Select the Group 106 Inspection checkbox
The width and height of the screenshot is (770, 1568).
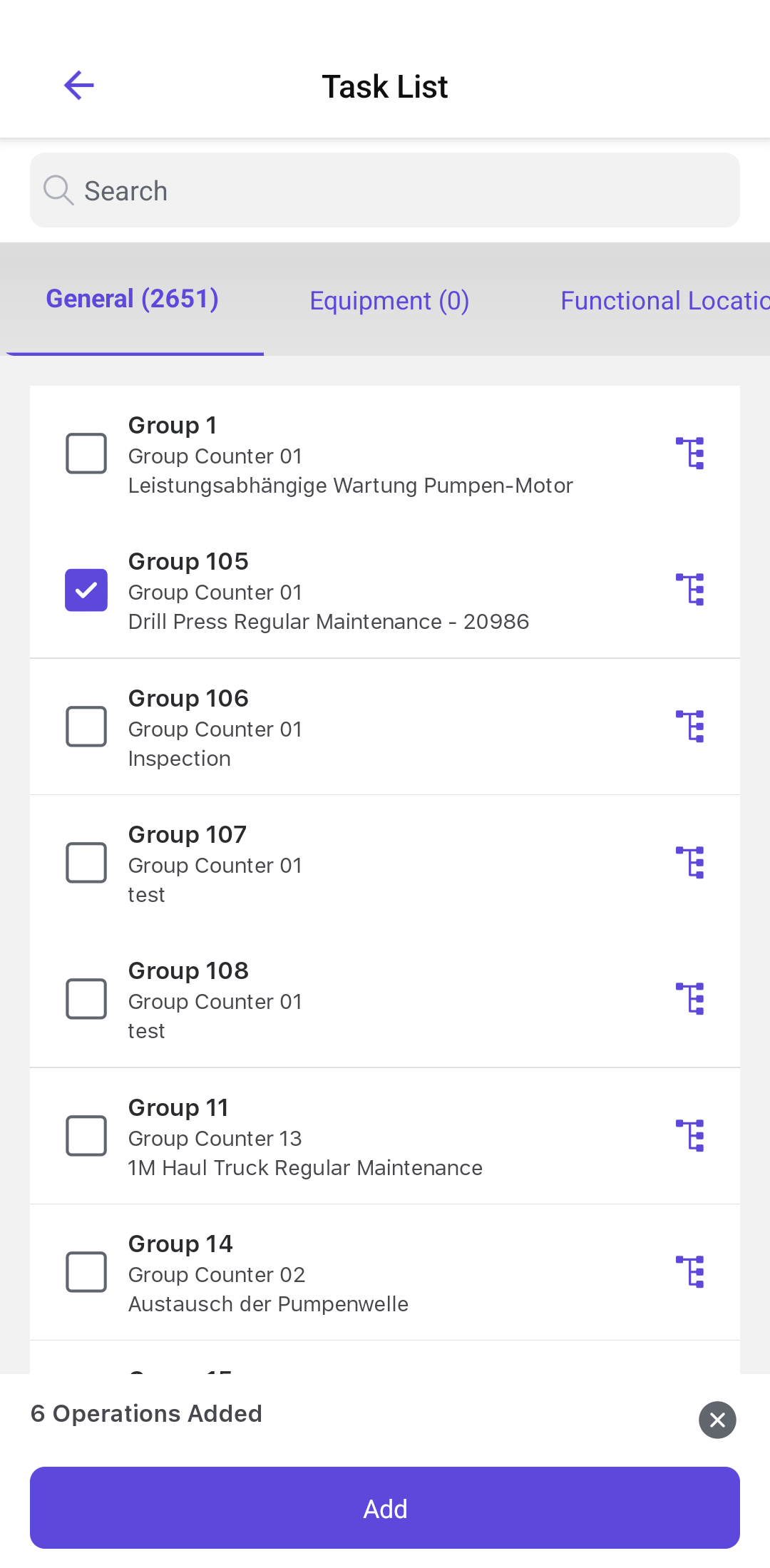[x=86, y=727]
